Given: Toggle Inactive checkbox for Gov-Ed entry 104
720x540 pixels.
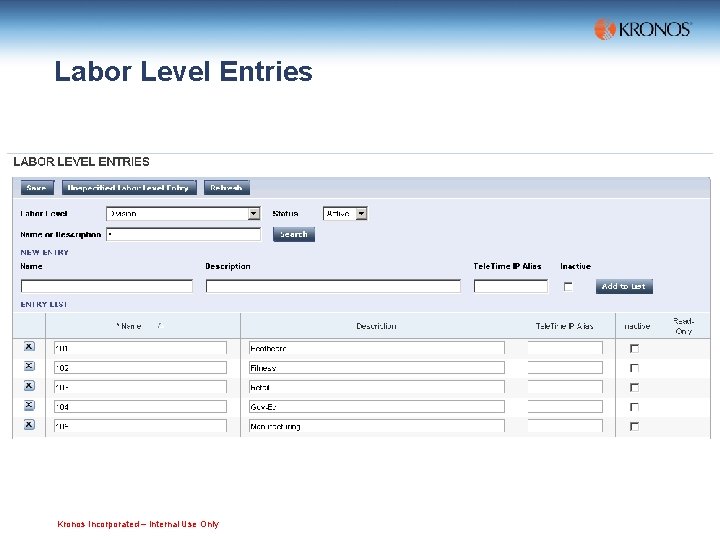Looking at the screenshot, I should pyautogui.click(x=634, y=407).
